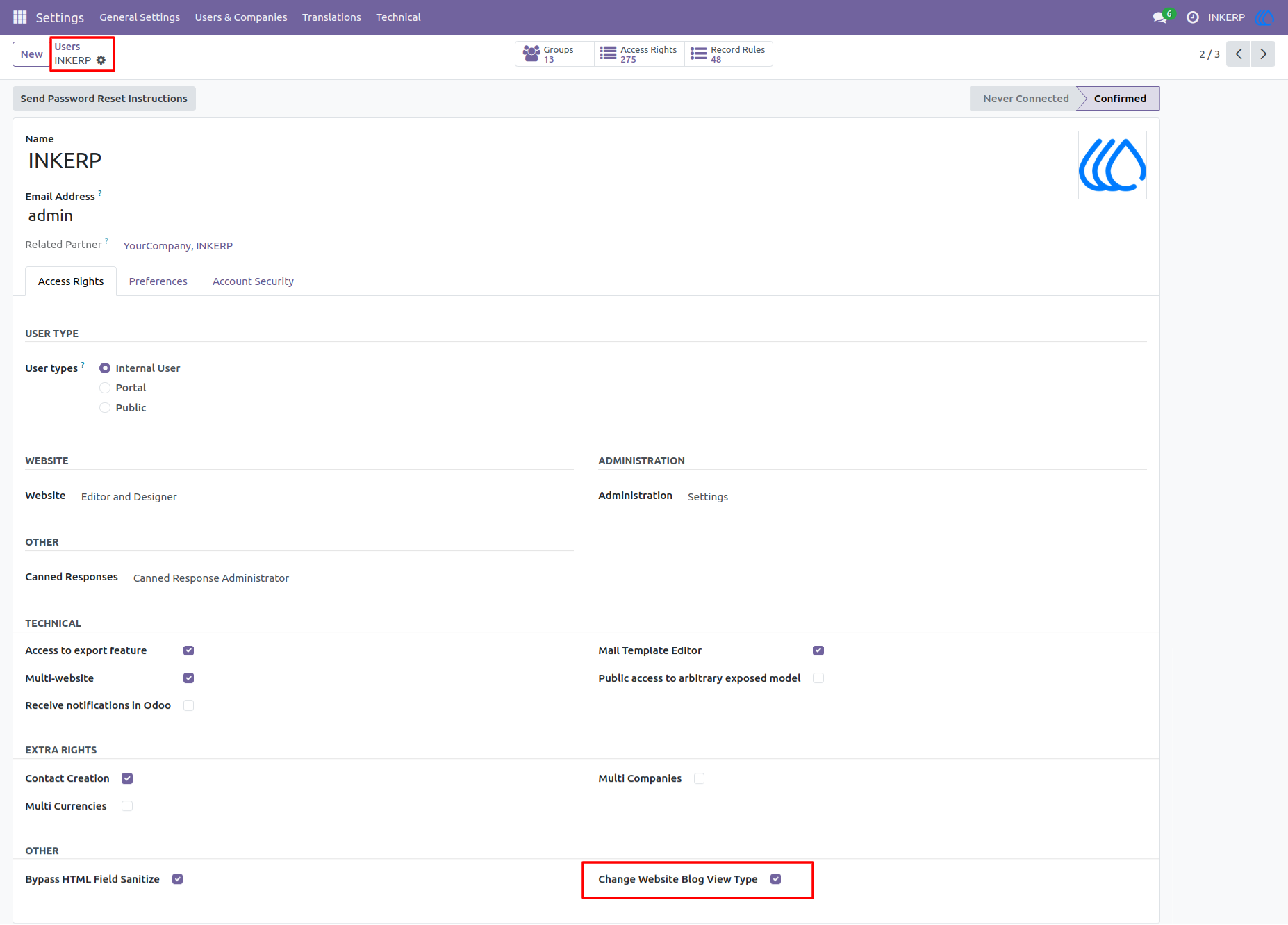Open the Access Rights 275 stat button

(639, 54)
